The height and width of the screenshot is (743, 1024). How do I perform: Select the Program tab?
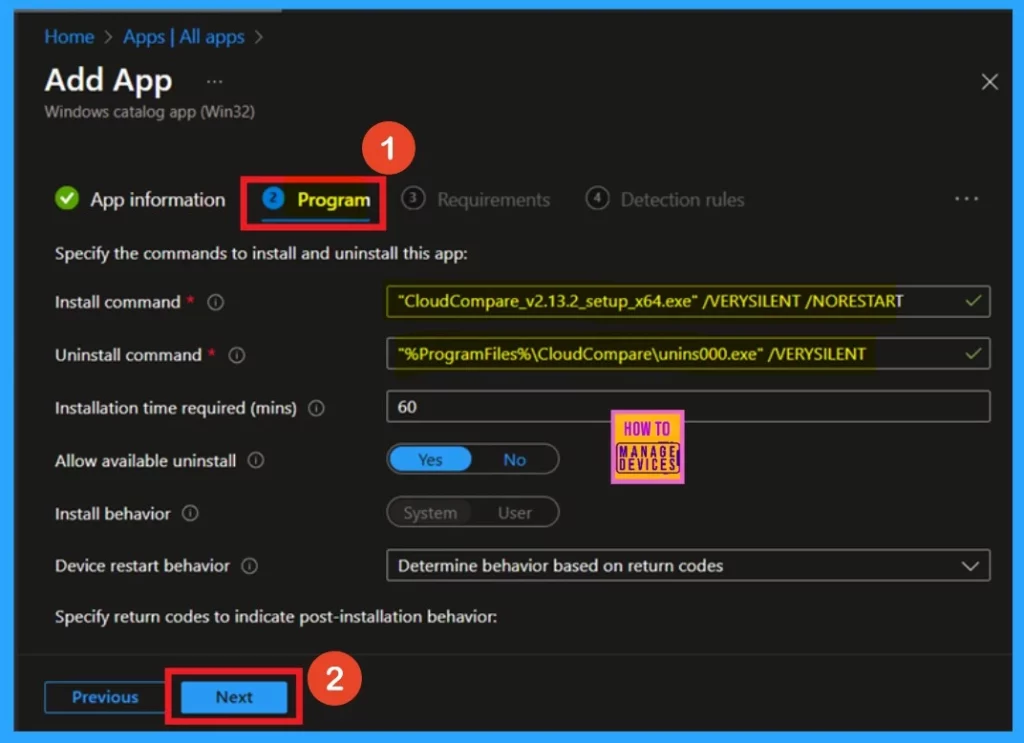316,200
